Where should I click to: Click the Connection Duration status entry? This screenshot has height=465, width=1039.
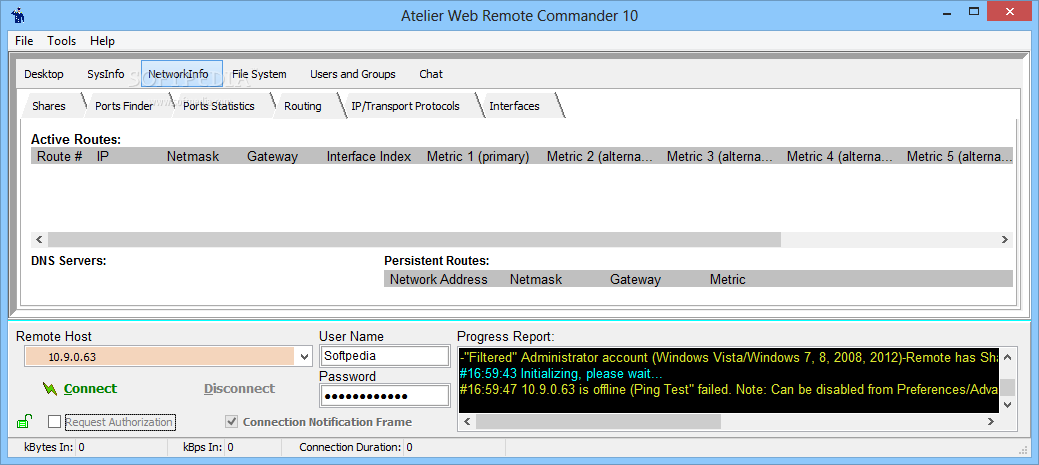coord(356,447)
